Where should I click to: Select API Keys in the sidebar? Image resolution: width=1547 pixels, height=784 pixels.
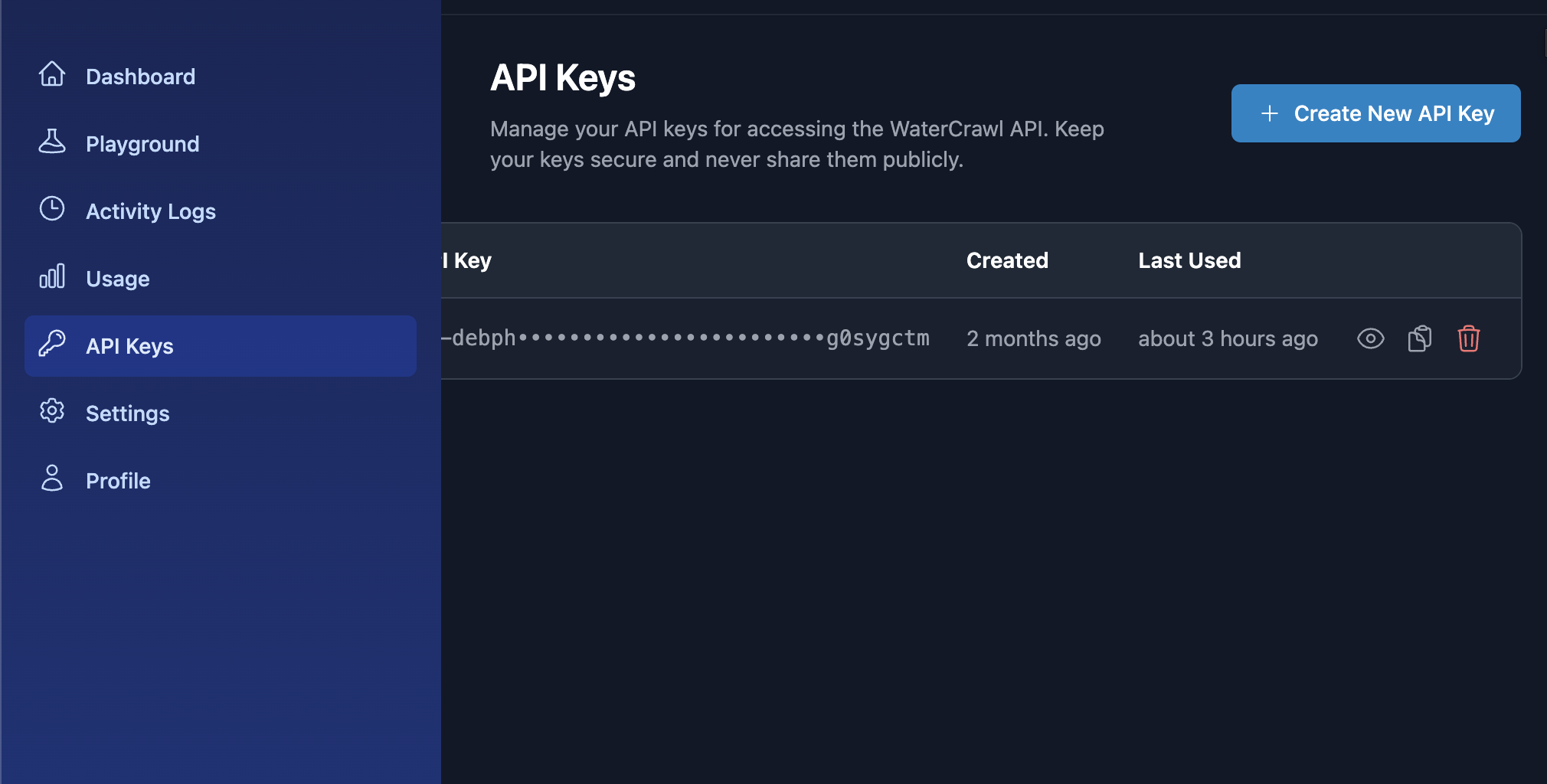(x=129, y=346)
